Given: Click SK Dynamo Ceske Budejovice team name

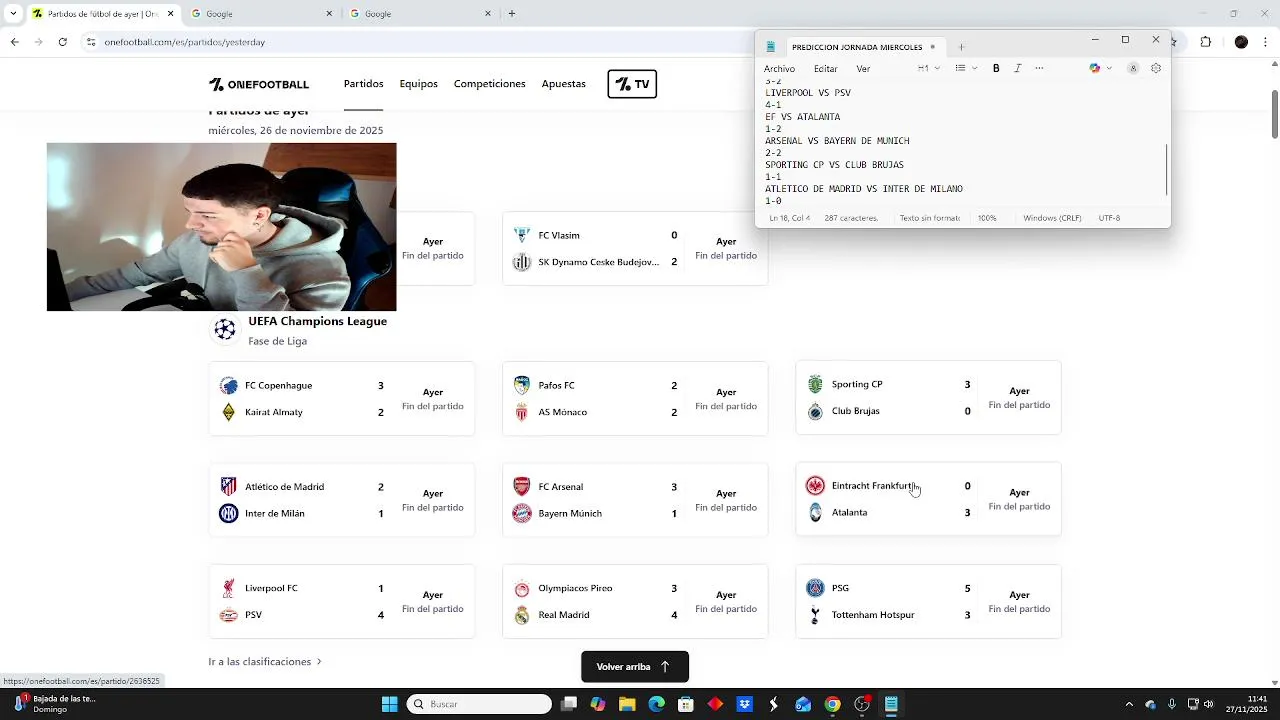Looking at the screenshot, I should coord(598,262).
